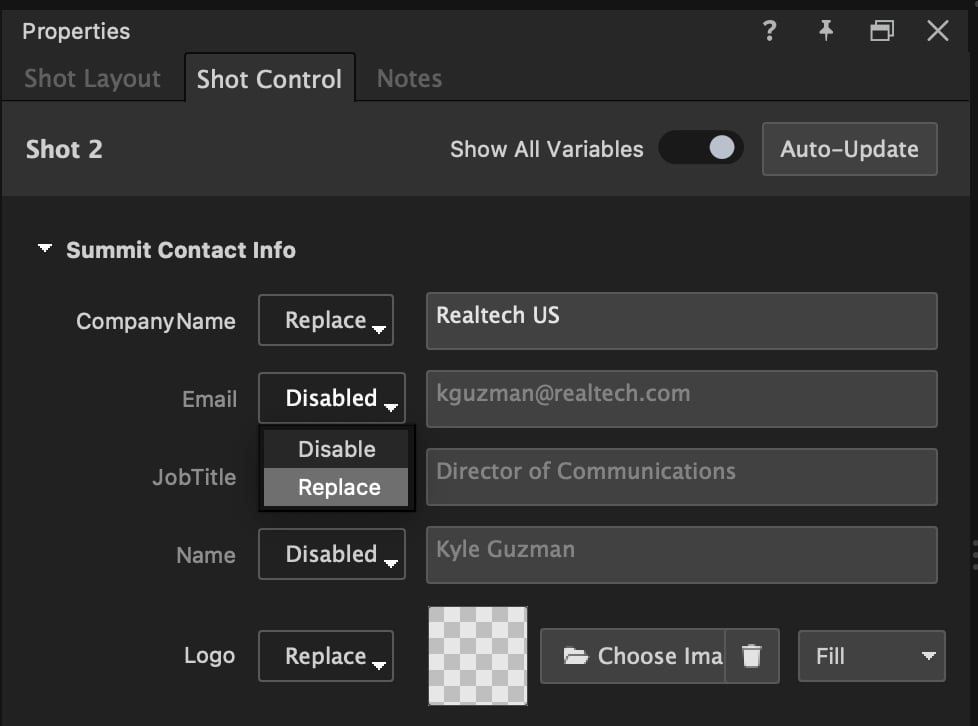Click the Auto-Update button
The image size is (978, 726).
click(850, 149)
